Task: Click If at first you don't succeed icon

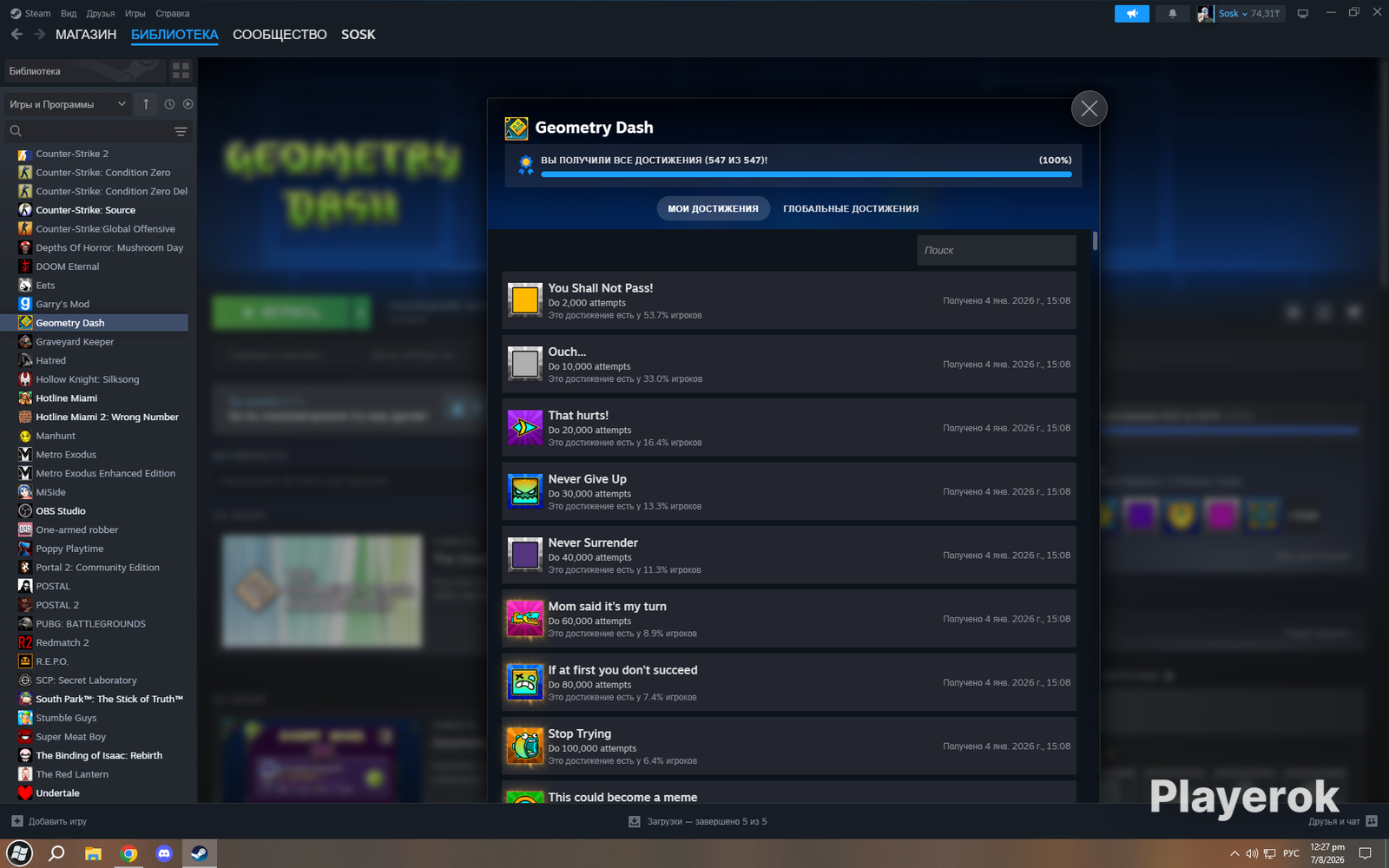Action: click(x=525, y=682)
